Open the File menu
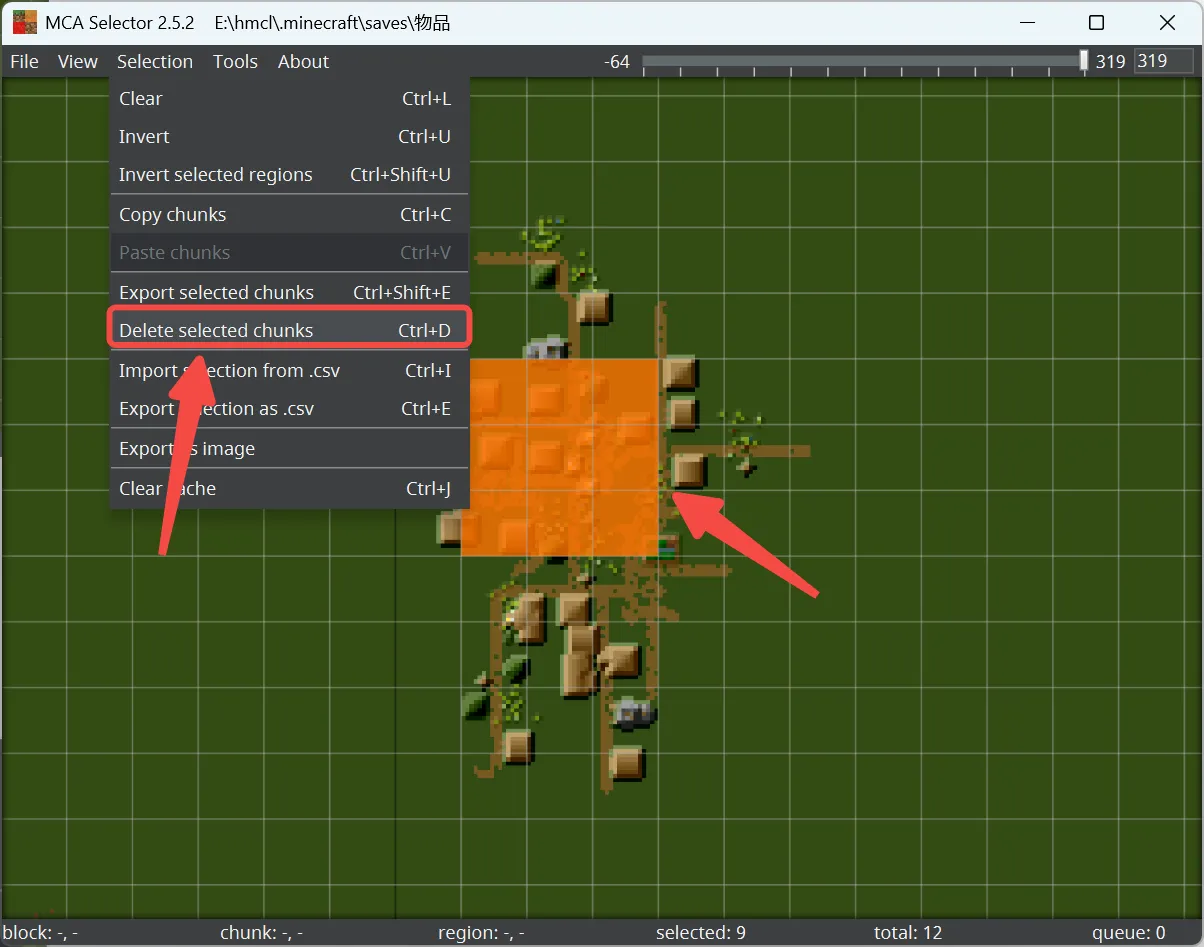 point(24,61)
